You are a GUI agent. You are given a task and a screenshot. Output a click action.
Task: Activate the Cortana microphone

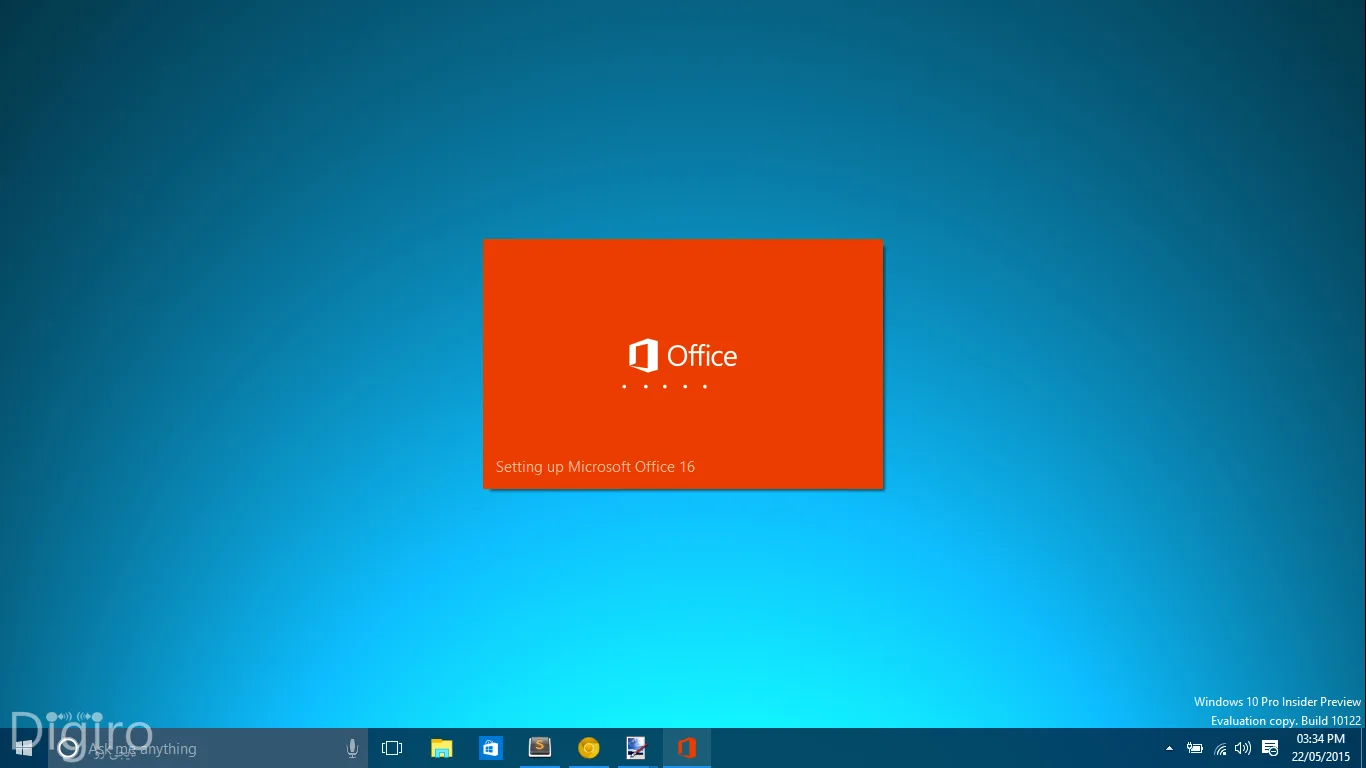[352, 748]
